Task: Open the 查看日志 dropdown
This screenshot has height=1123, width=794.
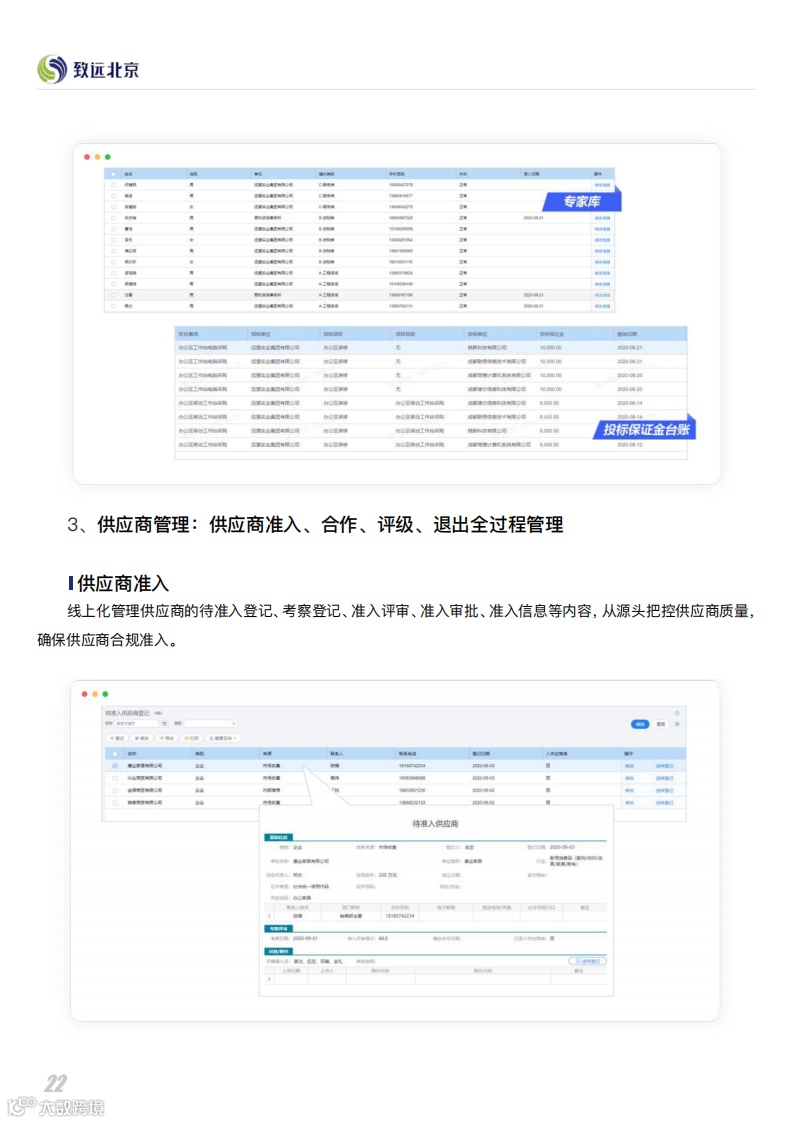Action: pos(223,738)
